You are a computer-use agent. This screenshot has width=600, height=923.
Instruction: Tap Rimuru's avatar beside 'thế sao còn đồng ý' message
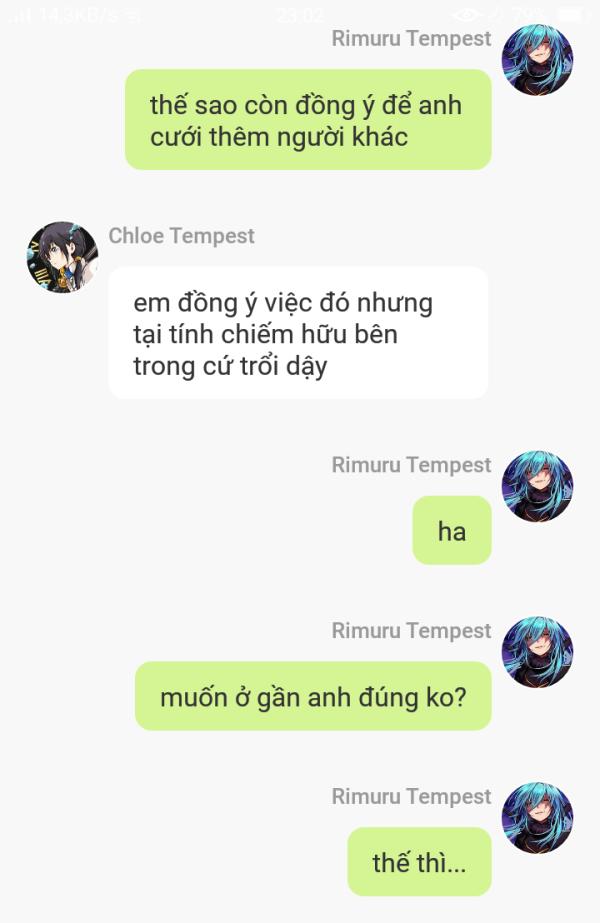[x=537, y=60]
